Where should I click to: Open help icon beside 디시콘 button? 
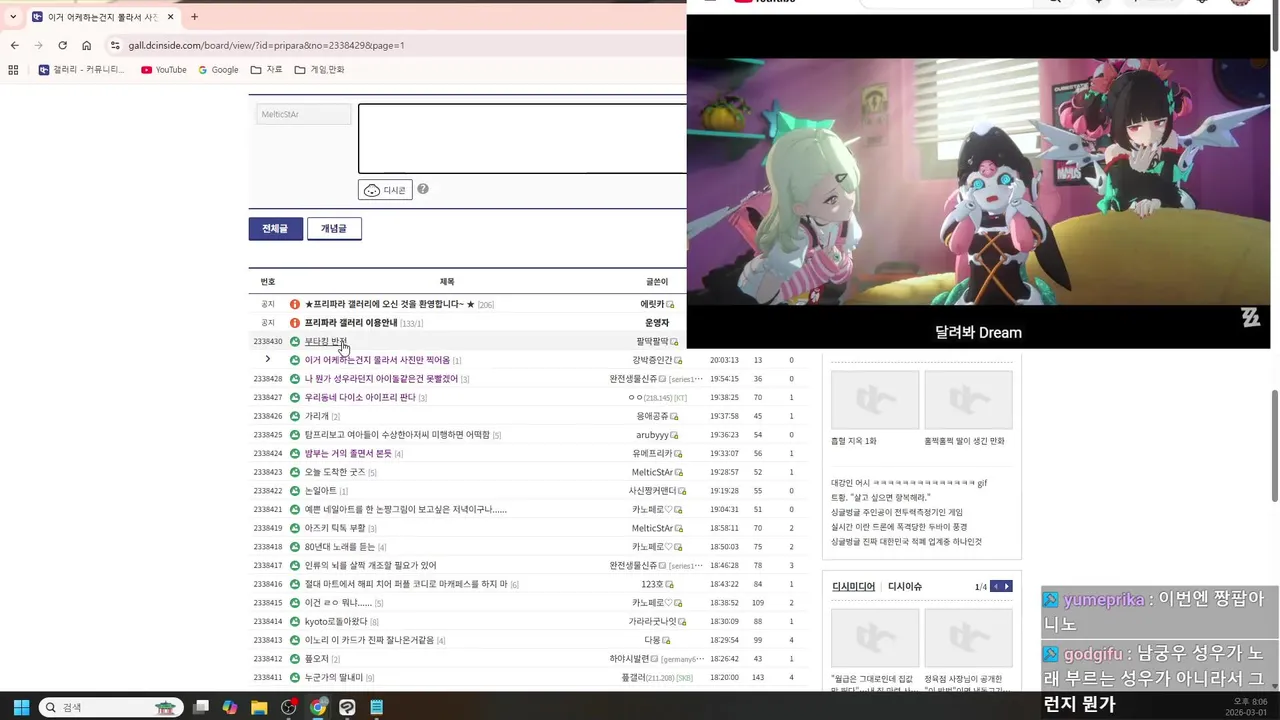[423, 189]
